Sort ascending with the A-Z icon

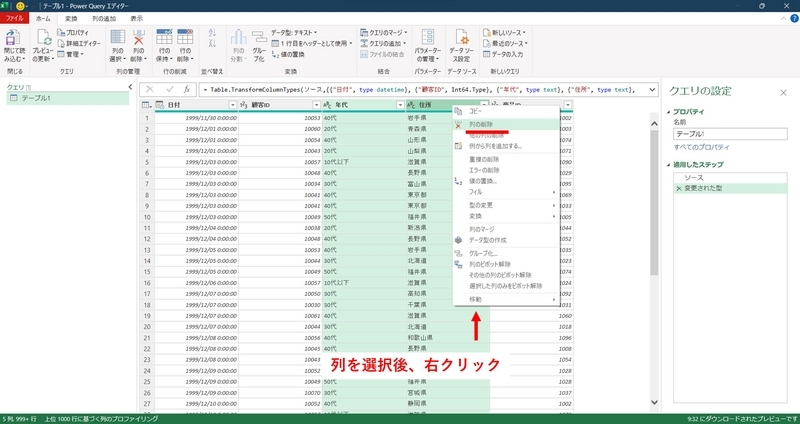point(213,33)
